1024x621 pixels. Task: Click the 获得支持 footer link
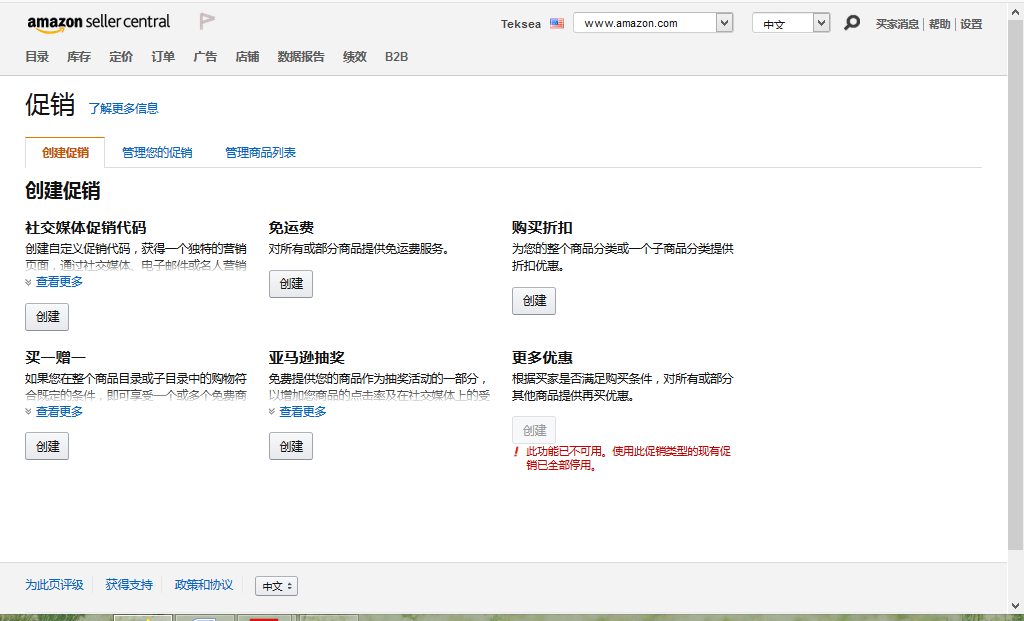click(129, 585)
